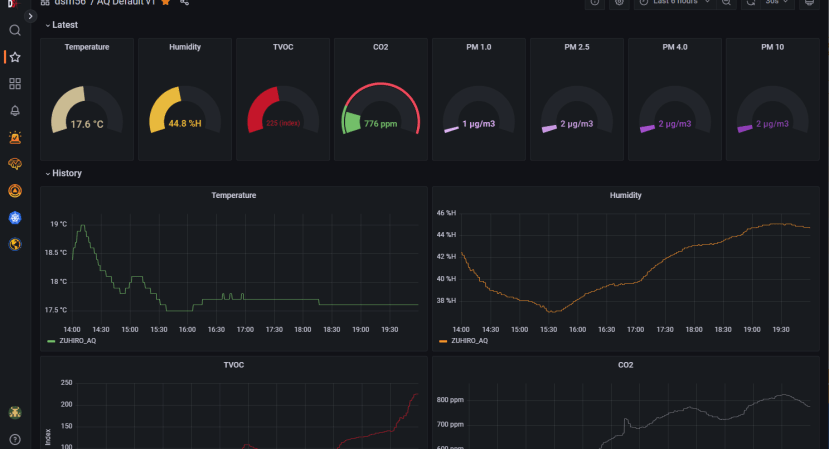Screen dimensions: 829x449
Task: Open the CO2 gauge panel title
Action: pos(381,47)
